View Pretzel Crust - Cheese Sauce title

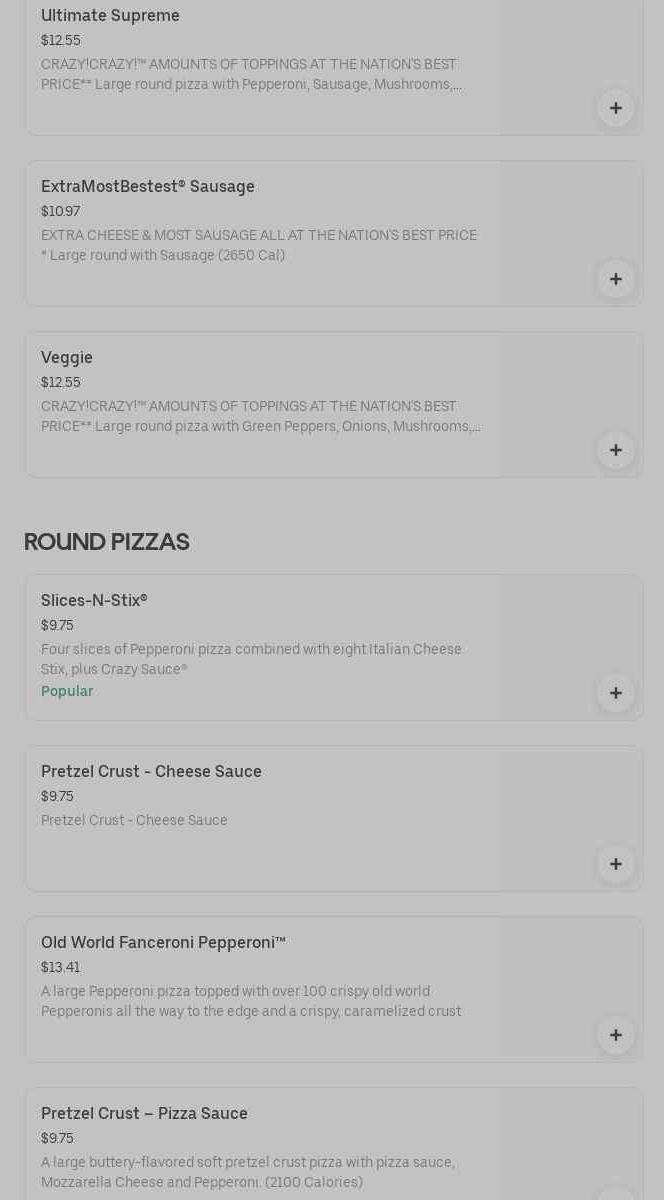[x=151, y=771]
